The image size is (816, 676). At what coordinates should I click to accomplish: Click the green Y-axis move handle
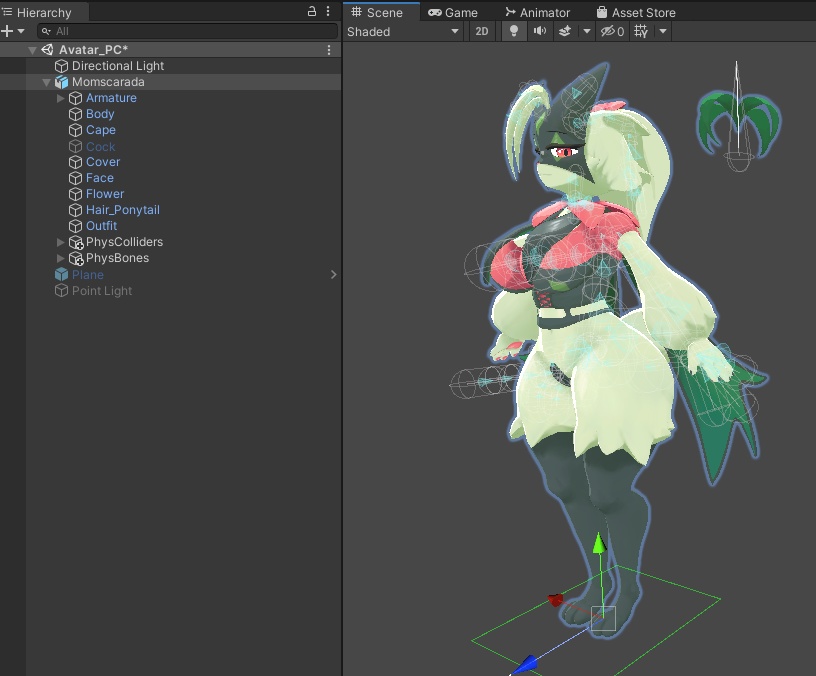tap(600, 543)
